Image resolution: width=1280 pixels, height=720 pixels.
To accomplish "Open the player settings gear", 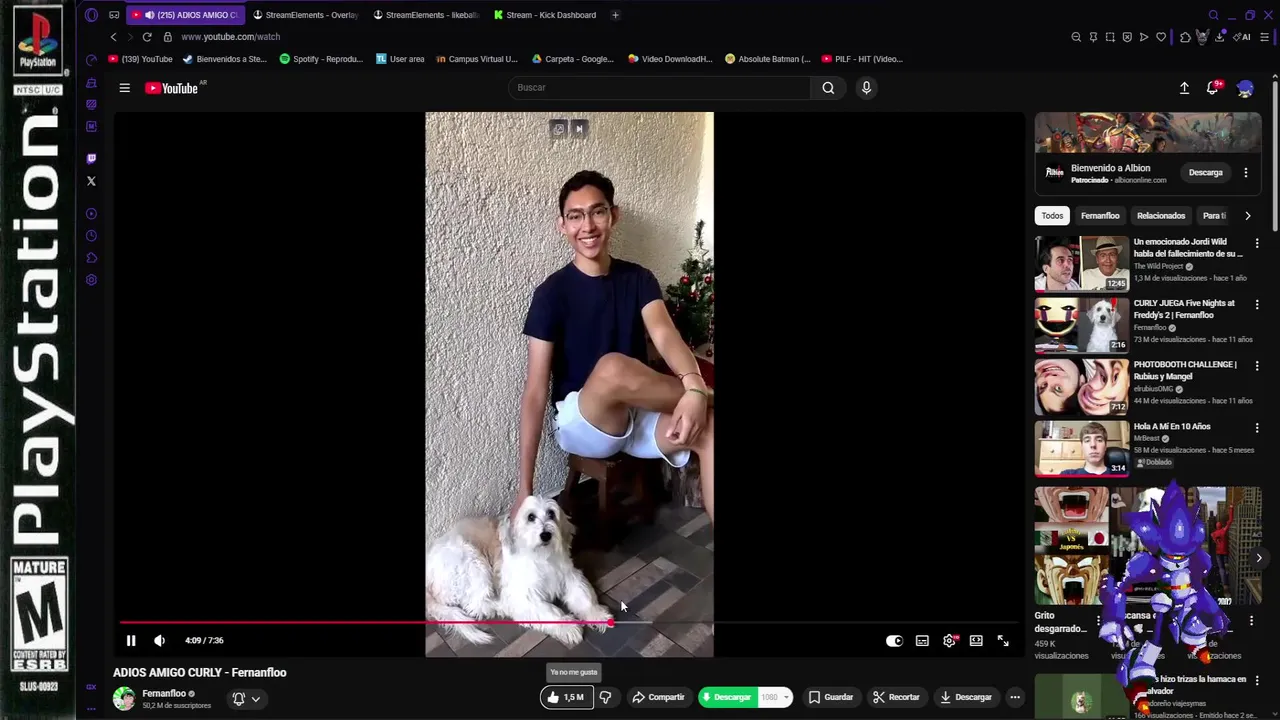I will 949,641.
